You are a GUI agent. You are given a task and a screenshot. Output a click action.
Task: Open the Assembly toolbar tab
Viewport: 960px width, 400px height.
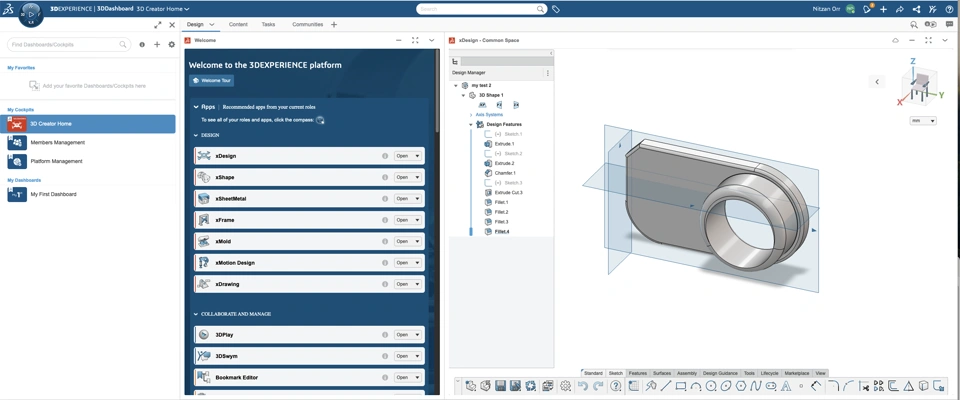click(687, 373)
